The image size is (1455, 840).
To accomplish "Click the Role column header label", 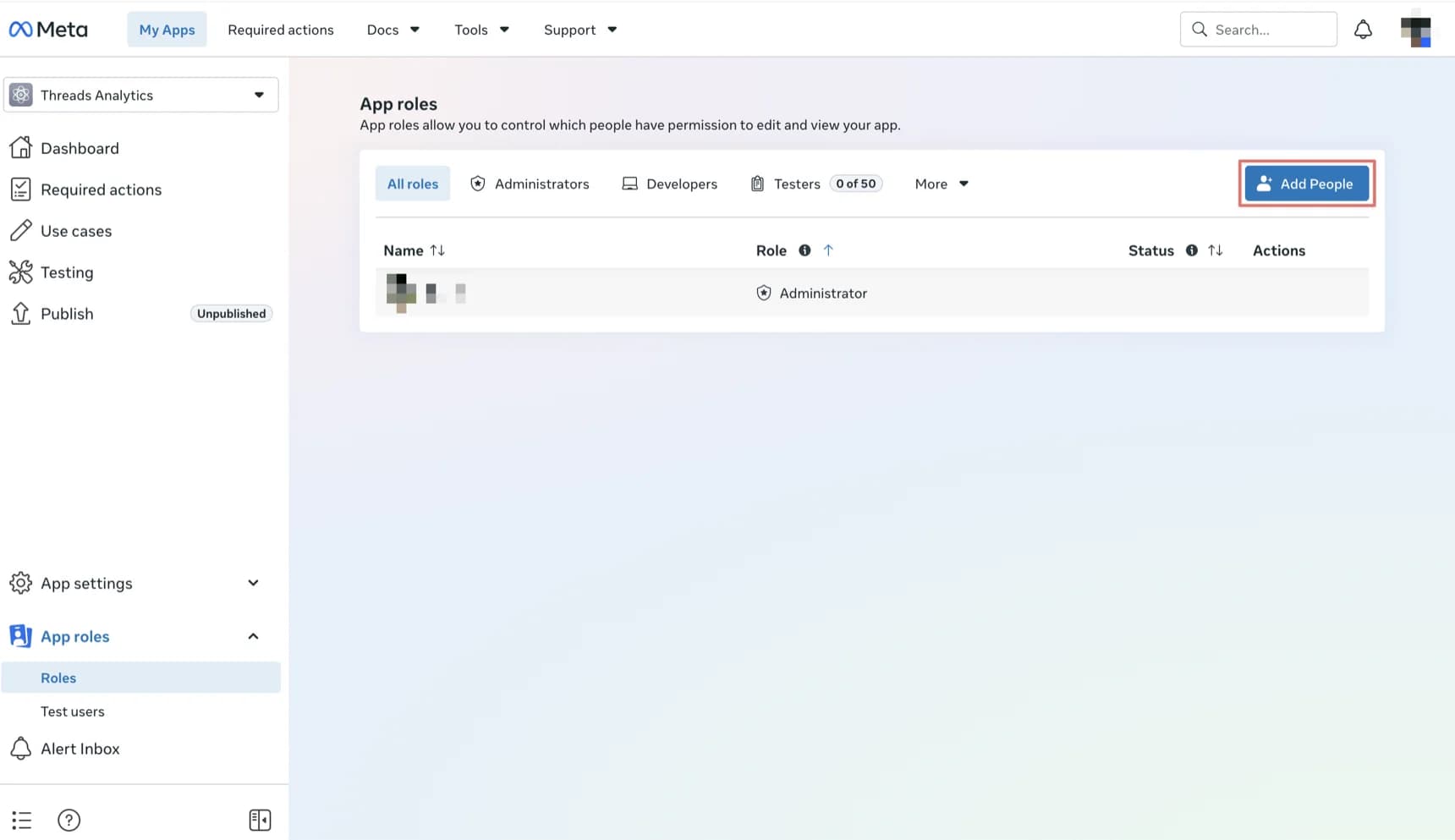I will (x=771, y=250).
